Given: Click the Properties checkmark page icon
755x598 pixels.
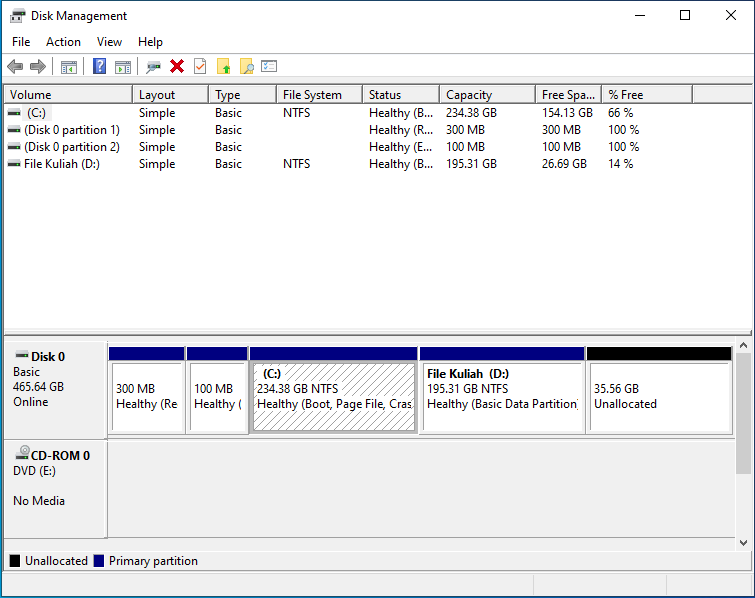Looking at the screenshot, I should coord(200,67).
